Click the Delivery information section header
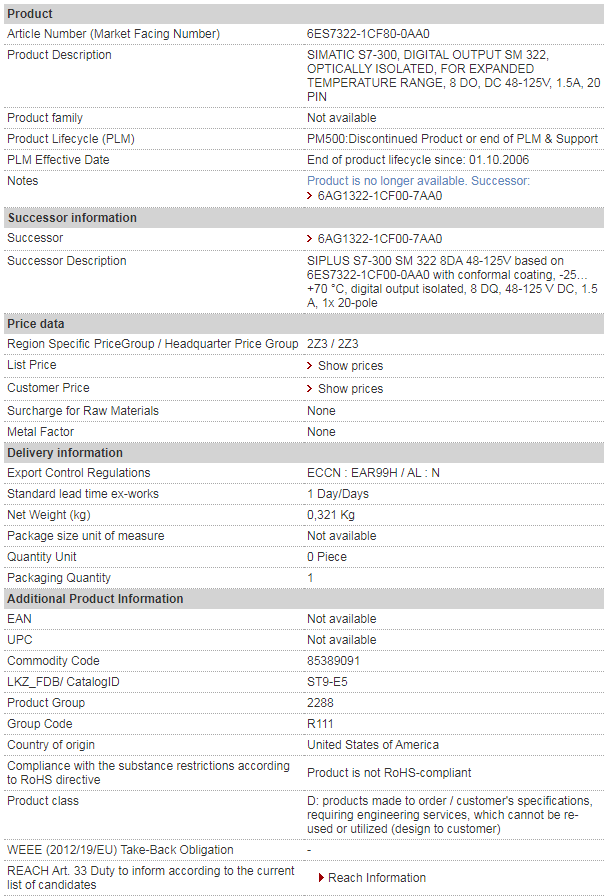The width and height of the screenshot is (606, 896). (x=304, y=453)
